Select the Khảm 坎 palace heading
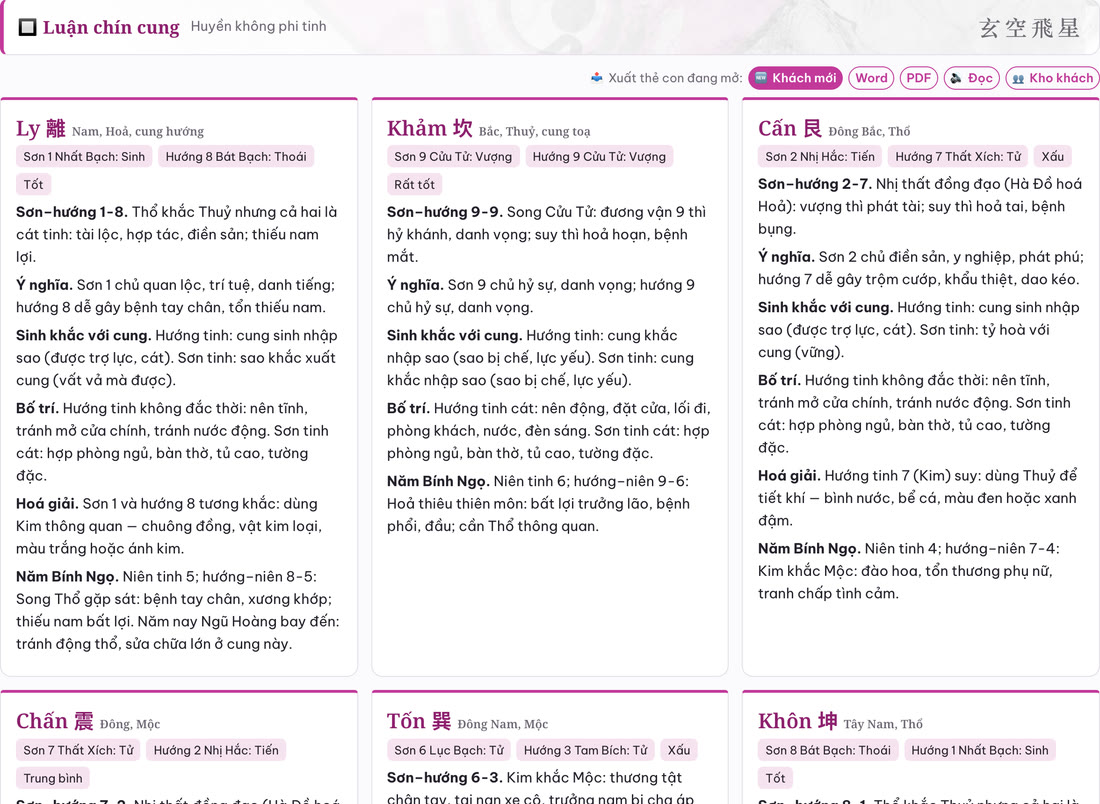Image resolution: width=1100 pixels, height=804 pixels. tap(429, 128)
